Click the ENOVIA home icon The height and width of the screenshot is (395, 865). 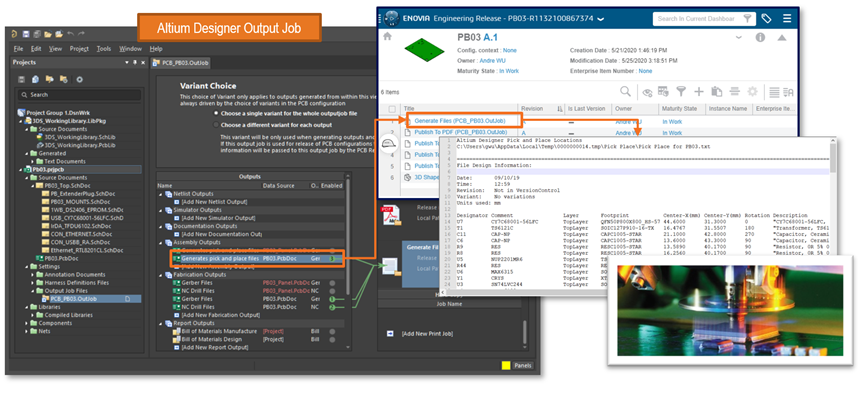pyautogui.click(x=387, y=36)
